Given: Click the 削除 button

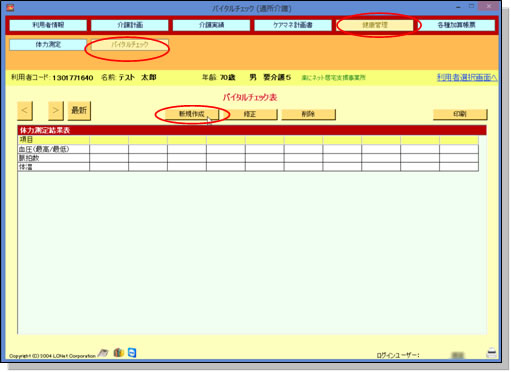Looking at the screenshot, I should click(308, 114).
